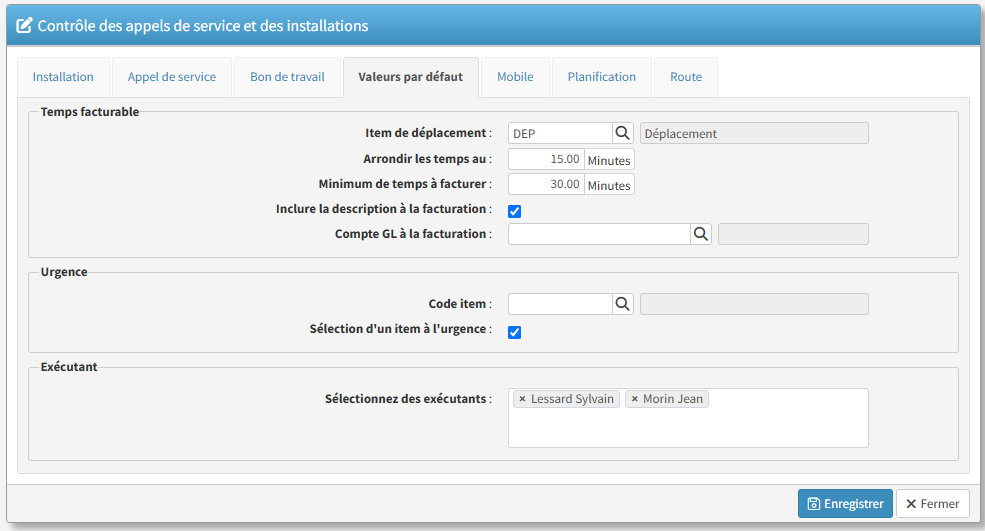Click the Arrondir les temps au field
Screen dimensions: 985x531
click(x=546, y=159)
